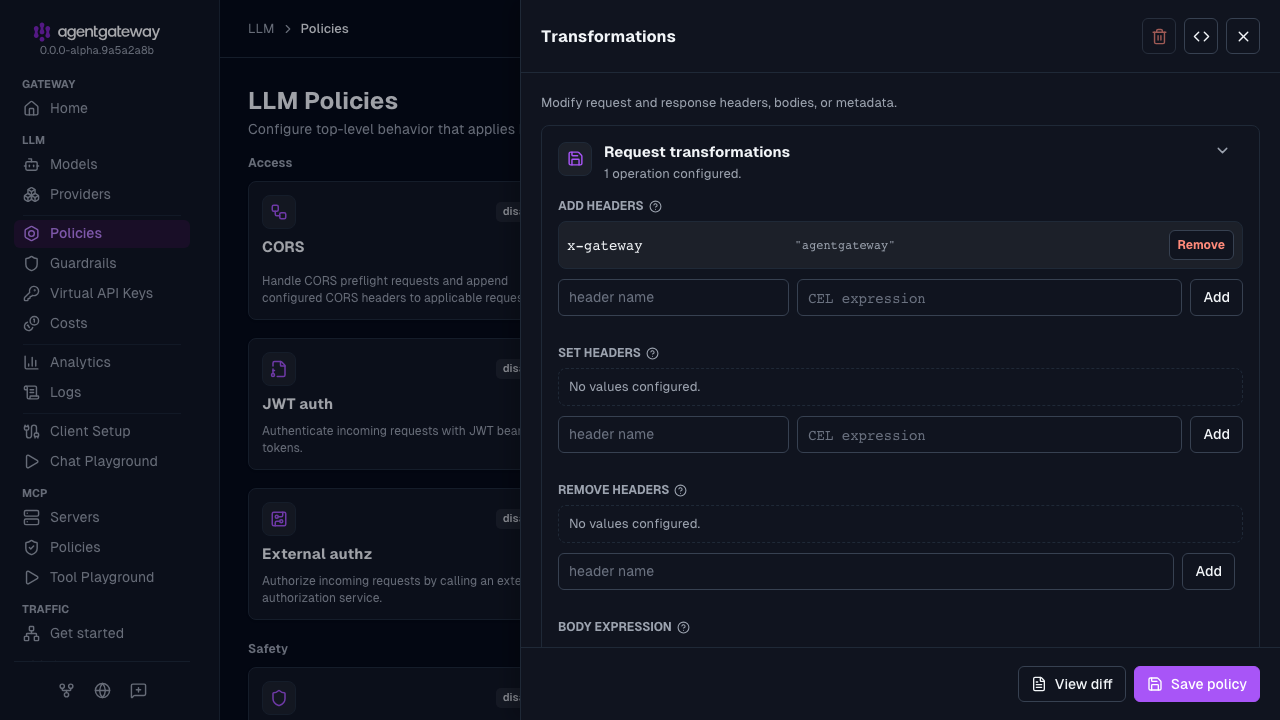
Task: Click the Costs coin icon
Action: pos(31,323)
